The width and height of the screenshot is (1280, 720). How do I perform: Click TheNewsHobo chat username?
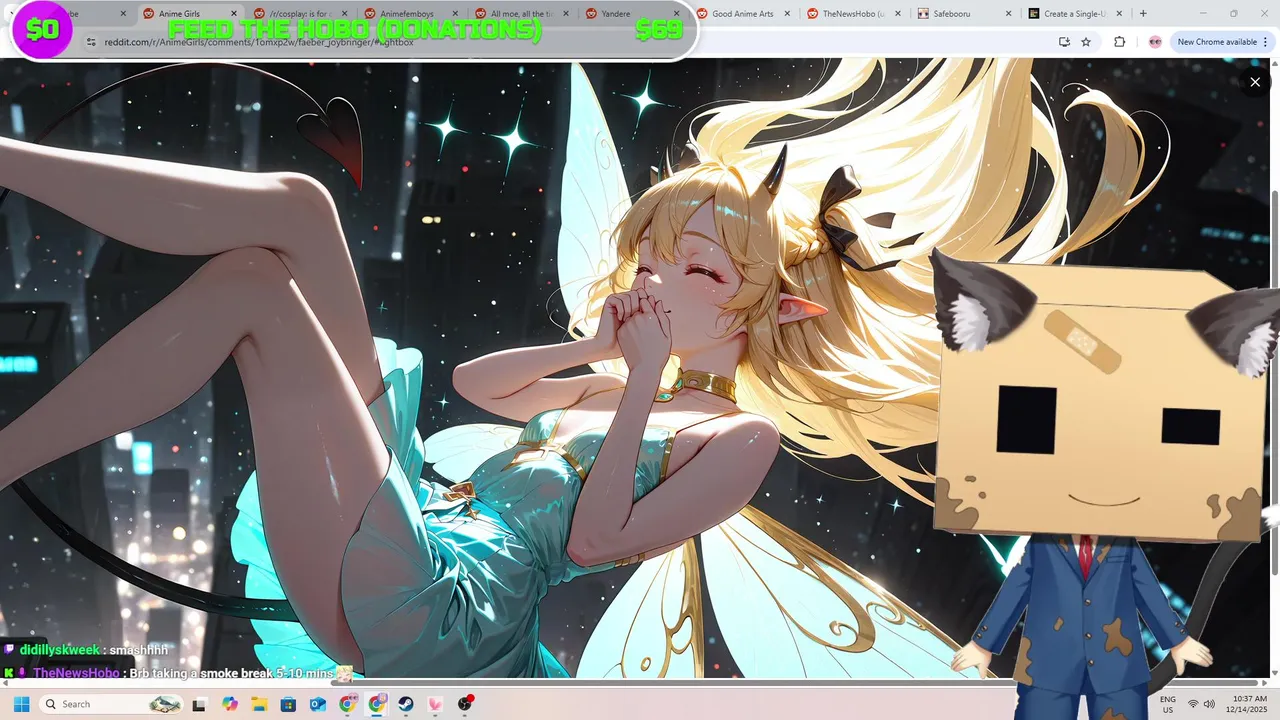(76, 673)
